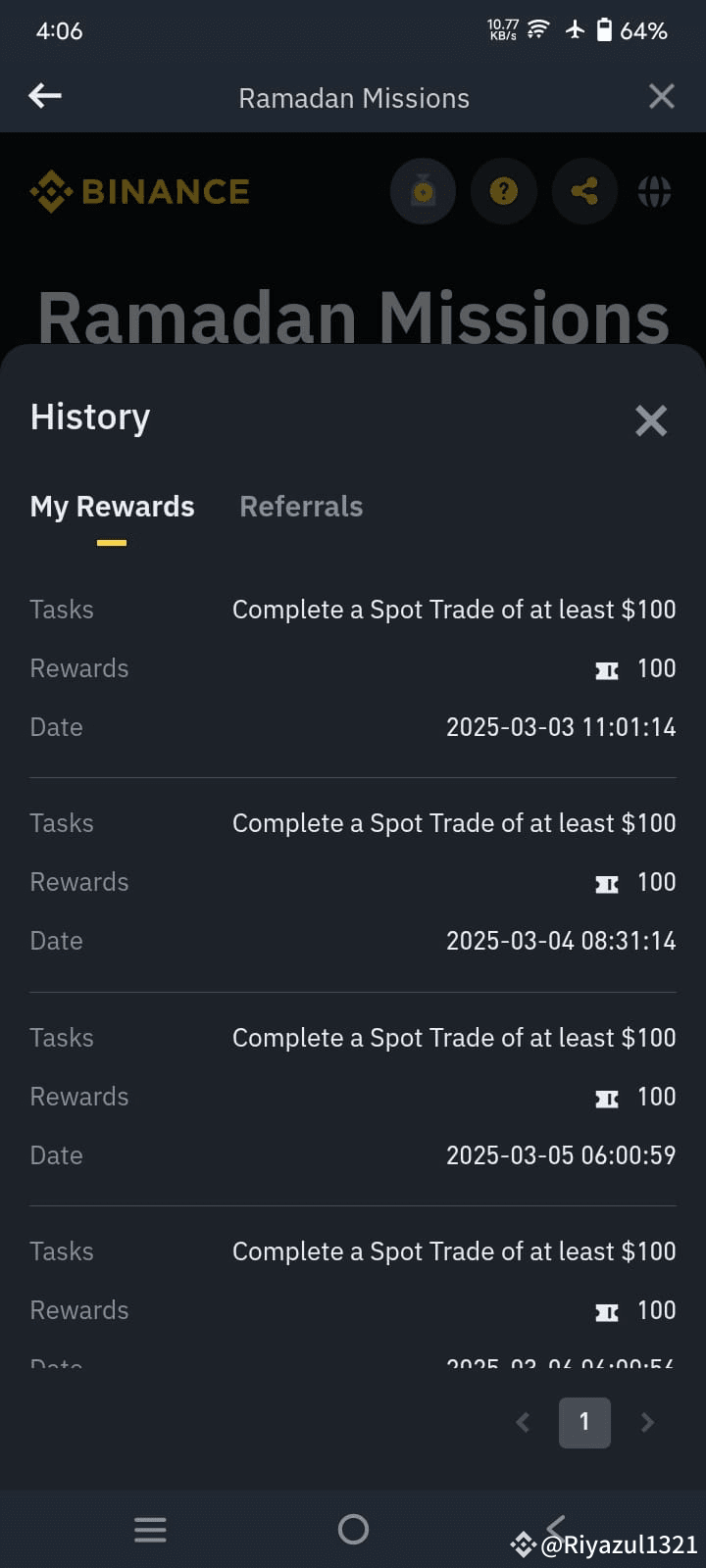The height and width of the screenshot is (1568, 706).
Task: Switch to the Referrals tab
Action: [301, 507]
